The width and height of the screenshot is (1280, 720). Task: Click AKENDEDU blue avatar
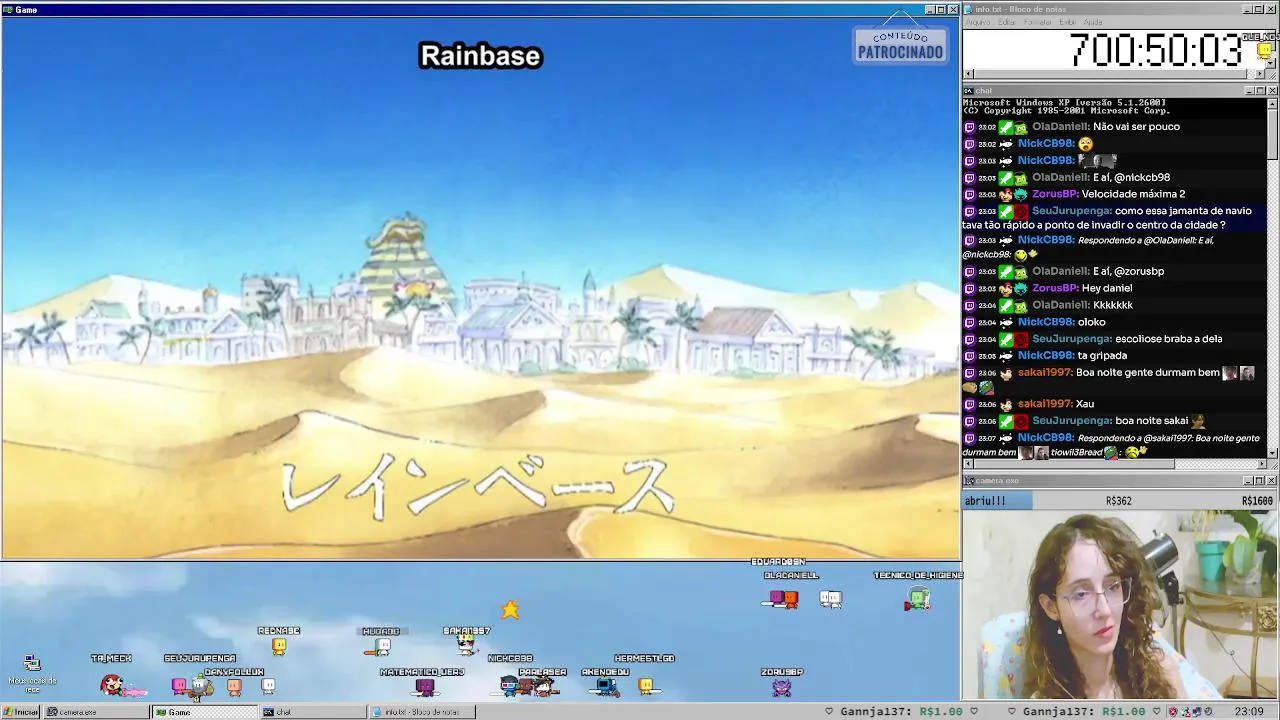[604, 686]
